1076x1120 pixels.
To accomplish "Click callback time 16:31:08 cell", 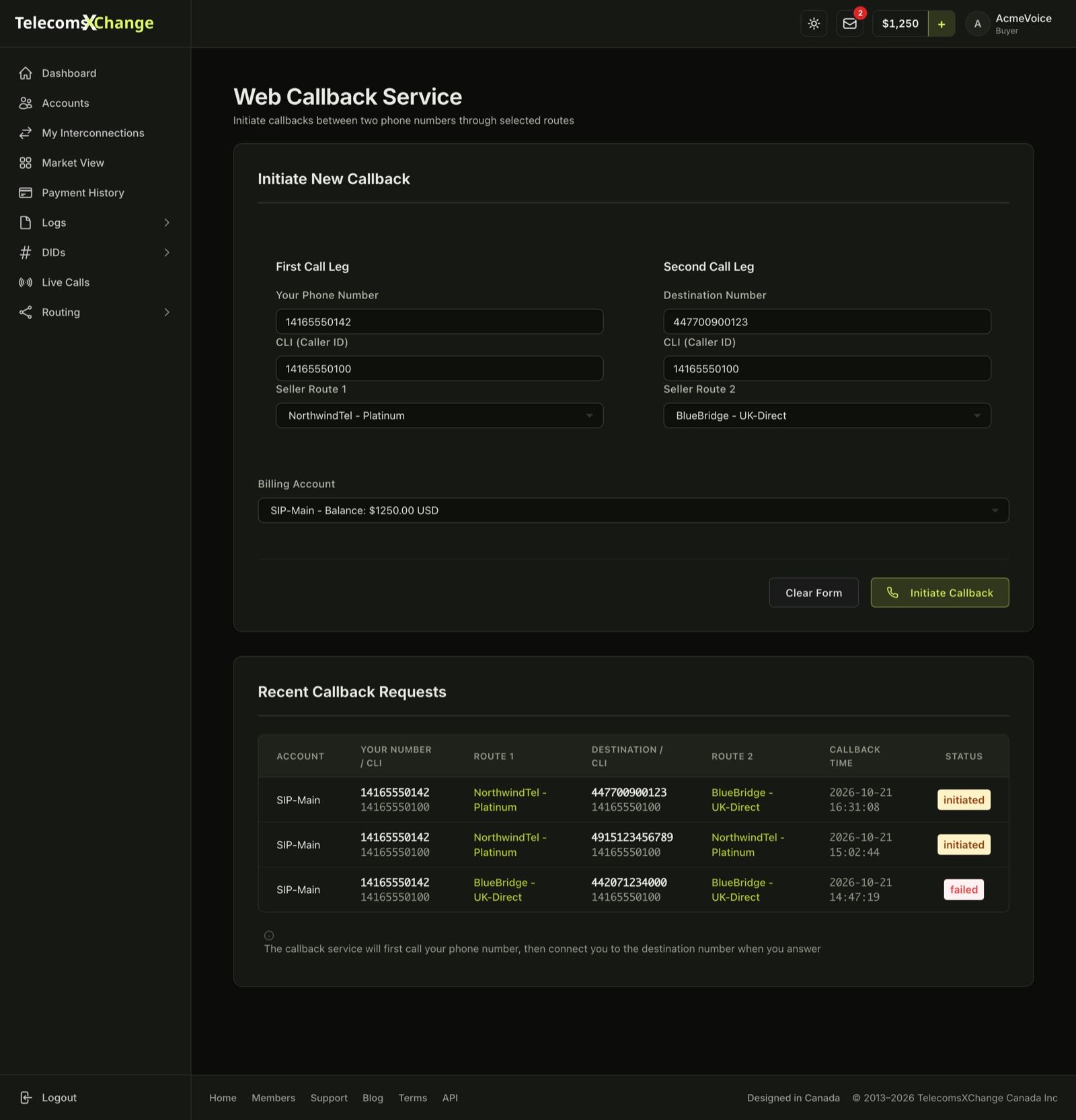I will (861, 800).
